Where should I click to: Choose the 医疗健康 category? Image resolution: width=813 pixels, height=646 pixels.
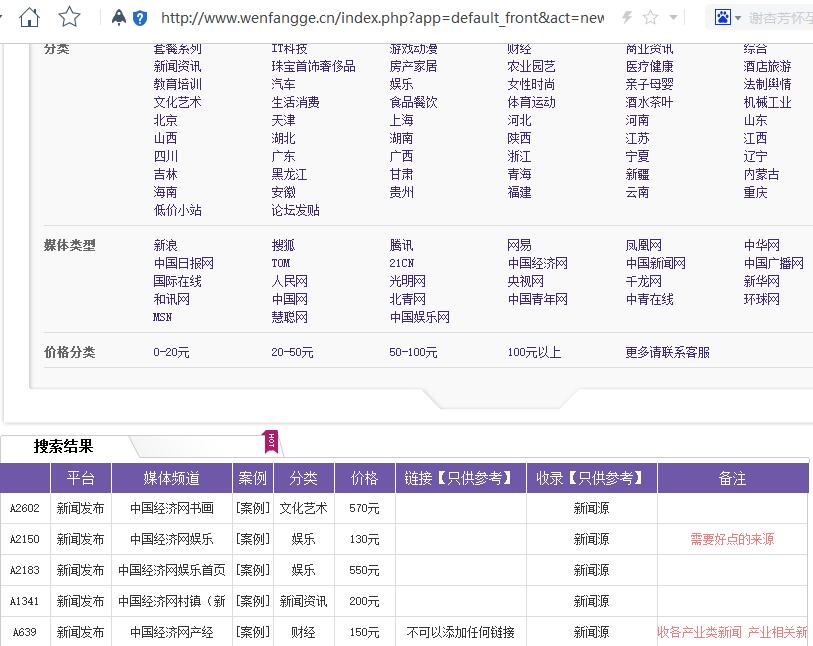649,66
